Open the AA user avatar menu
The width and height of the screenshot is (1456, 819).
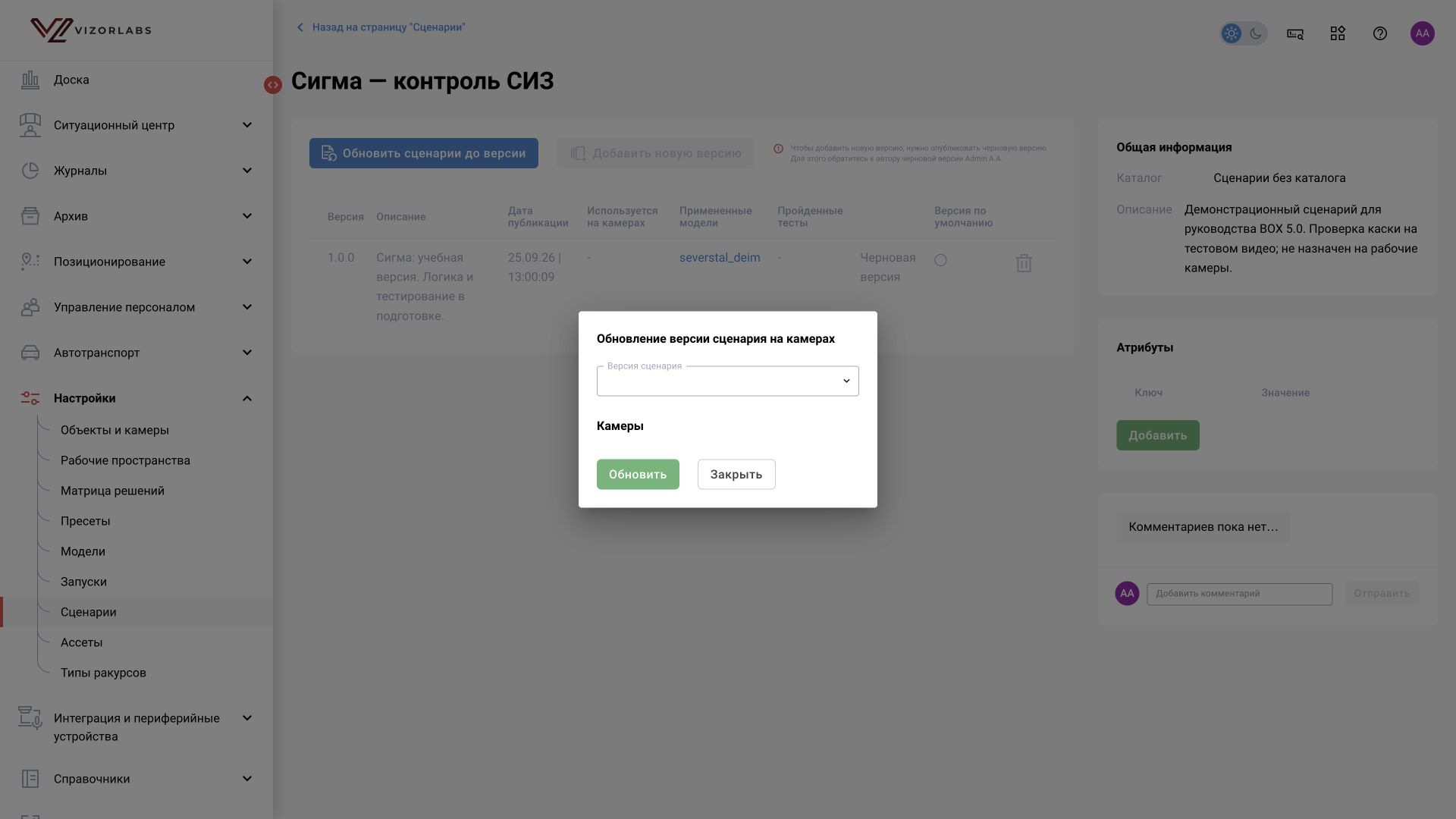click(1423, 33)
